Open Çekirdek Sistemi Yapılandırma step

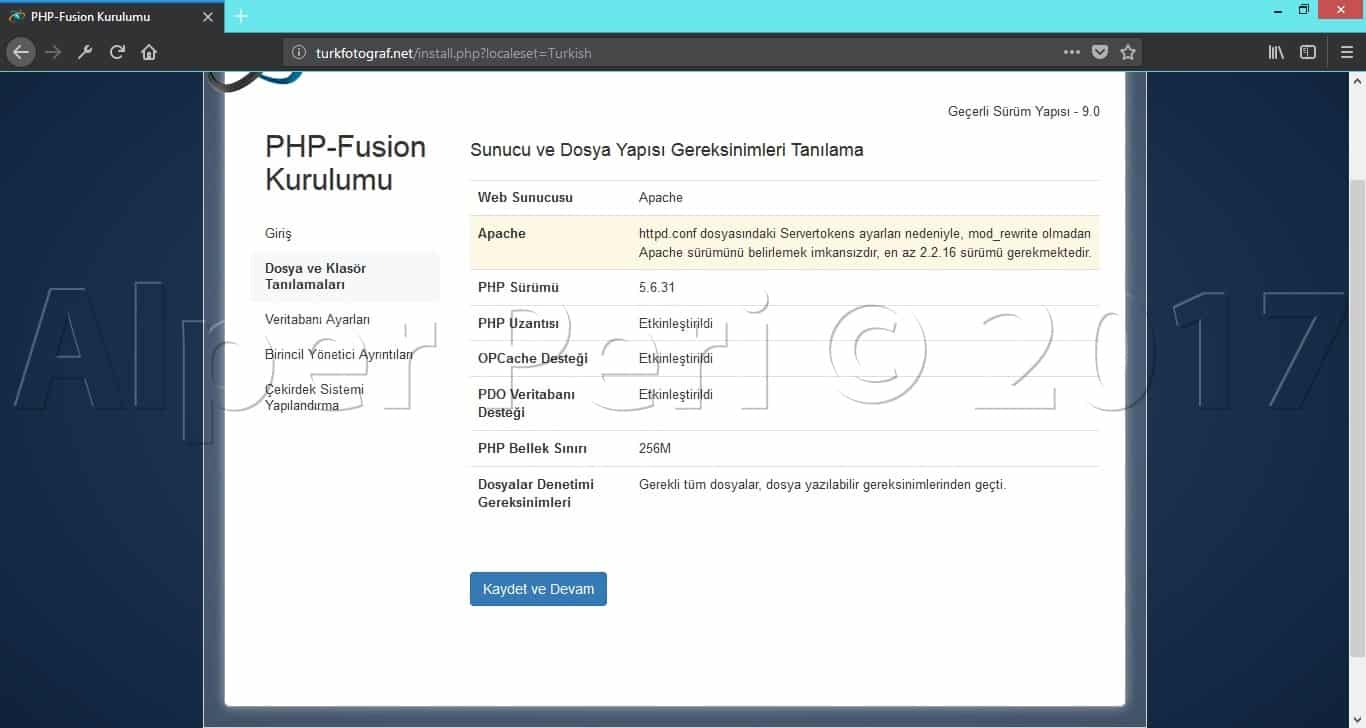click(314, 397)
